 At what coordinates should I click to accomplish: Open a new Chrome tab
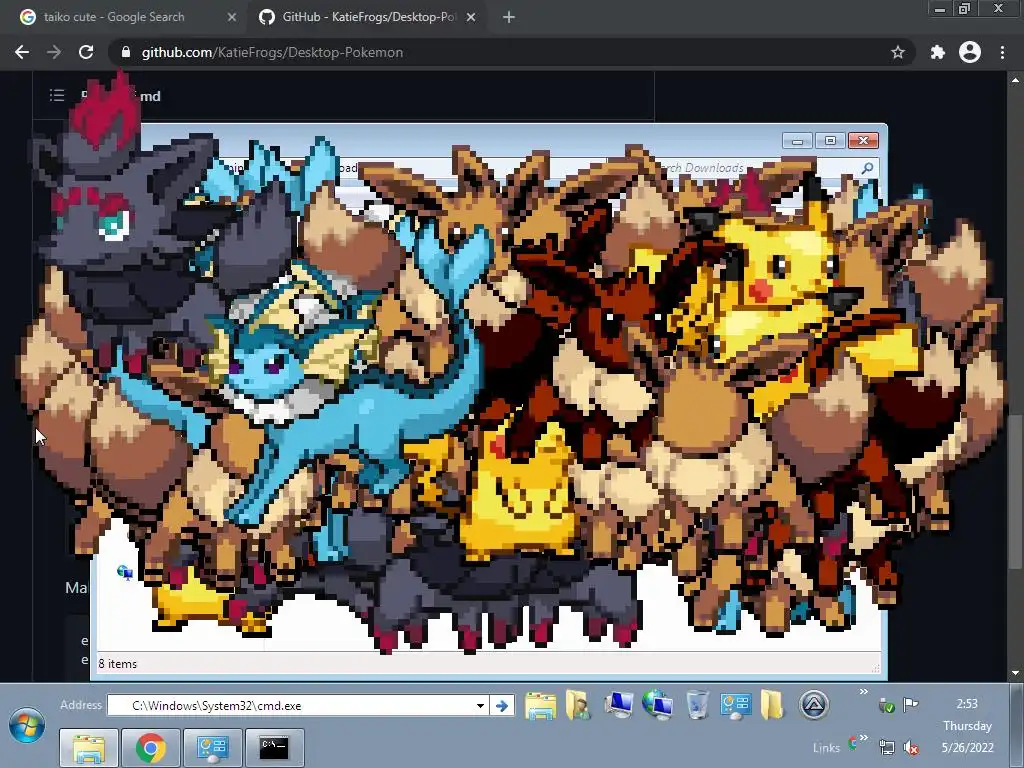click(x=509, y=17)
